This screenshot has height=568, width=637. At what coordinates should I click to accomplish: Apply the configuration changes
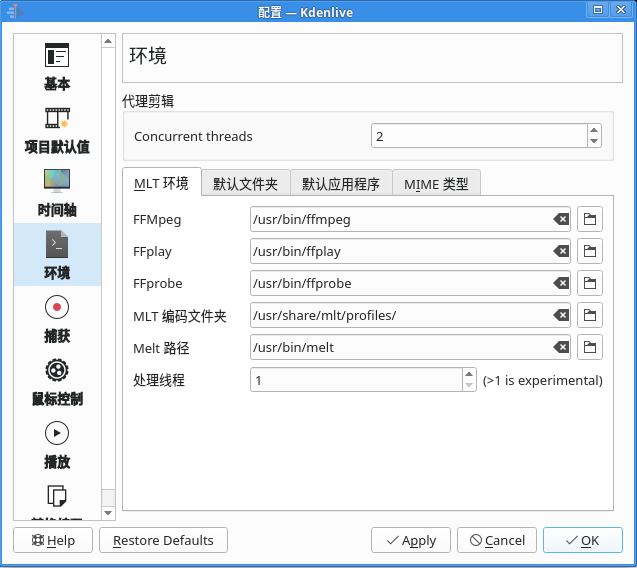click(411, 540)
